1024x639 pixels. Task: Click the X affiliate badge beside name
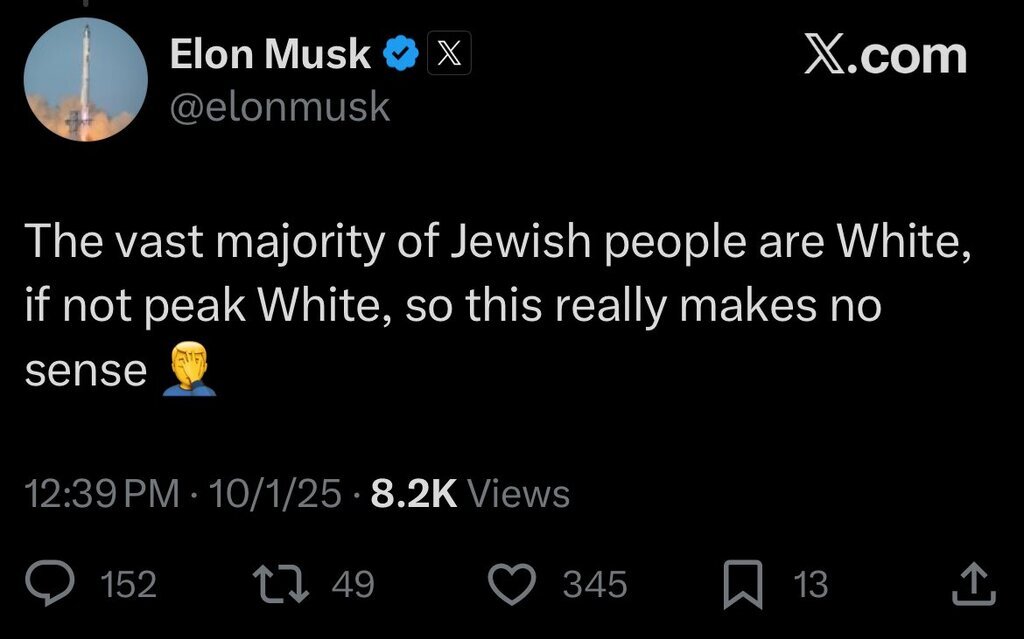449,56
